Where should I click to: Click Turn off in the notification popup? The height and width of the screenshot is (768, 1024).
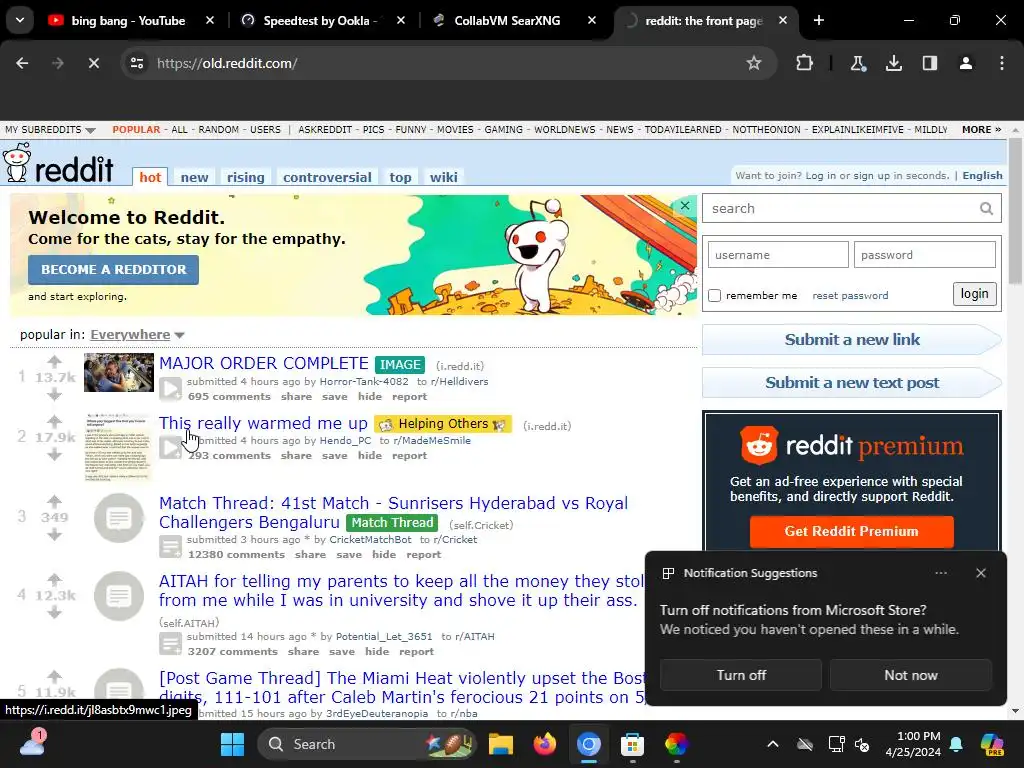point(741,675)
